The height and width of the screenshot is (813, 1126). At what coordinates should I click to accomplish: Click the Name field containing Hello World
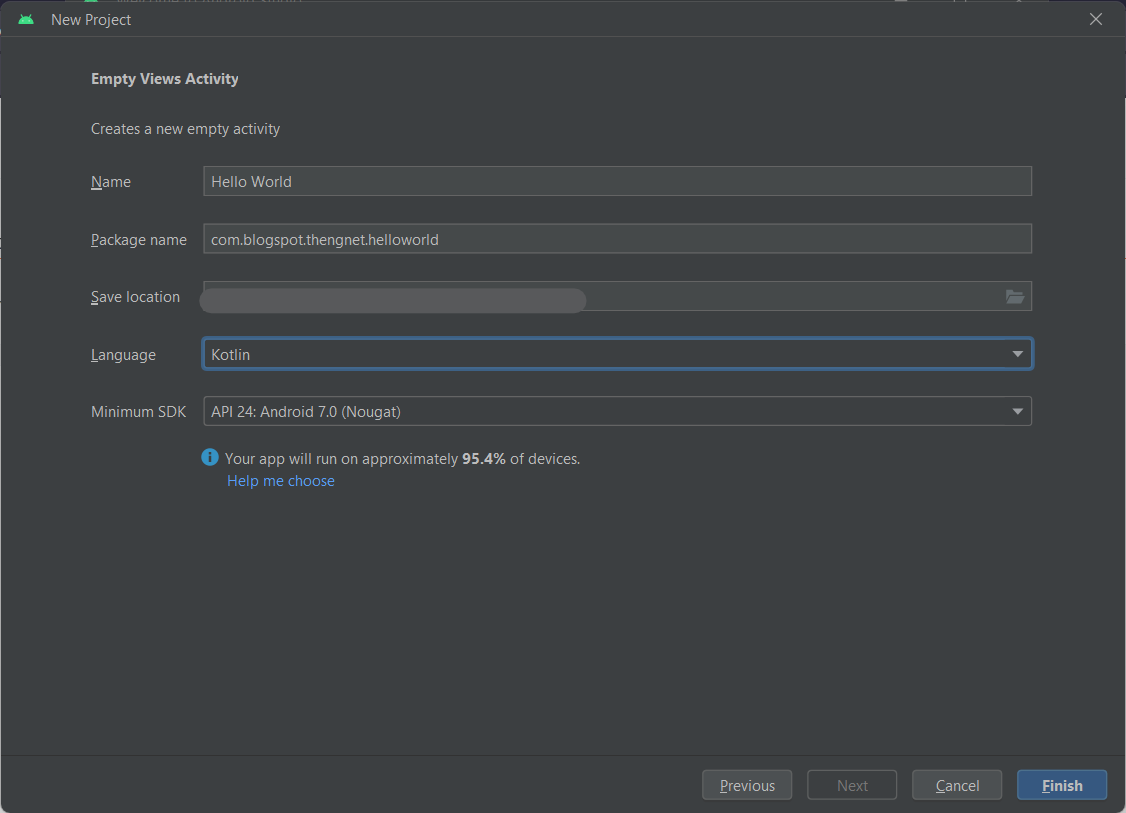[x=618, y=181]
